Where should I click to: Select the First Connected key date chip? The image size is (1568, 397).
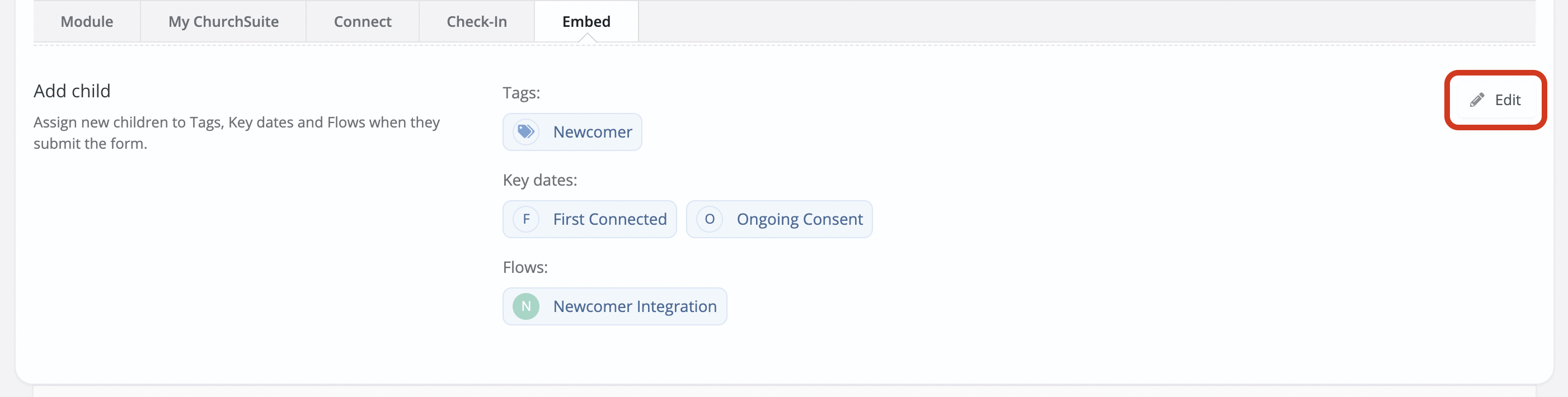click(x=589, y=219)
